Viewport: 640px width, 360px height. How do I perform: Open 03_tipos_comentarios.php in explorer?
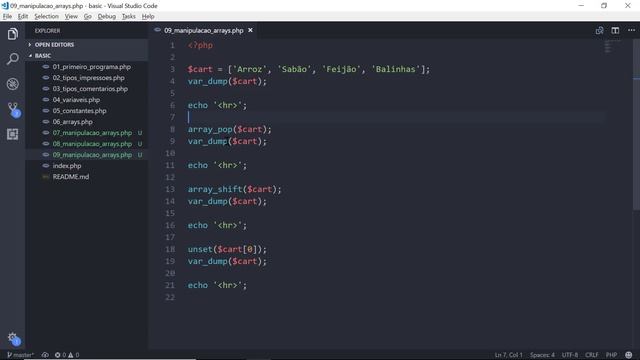87,89
